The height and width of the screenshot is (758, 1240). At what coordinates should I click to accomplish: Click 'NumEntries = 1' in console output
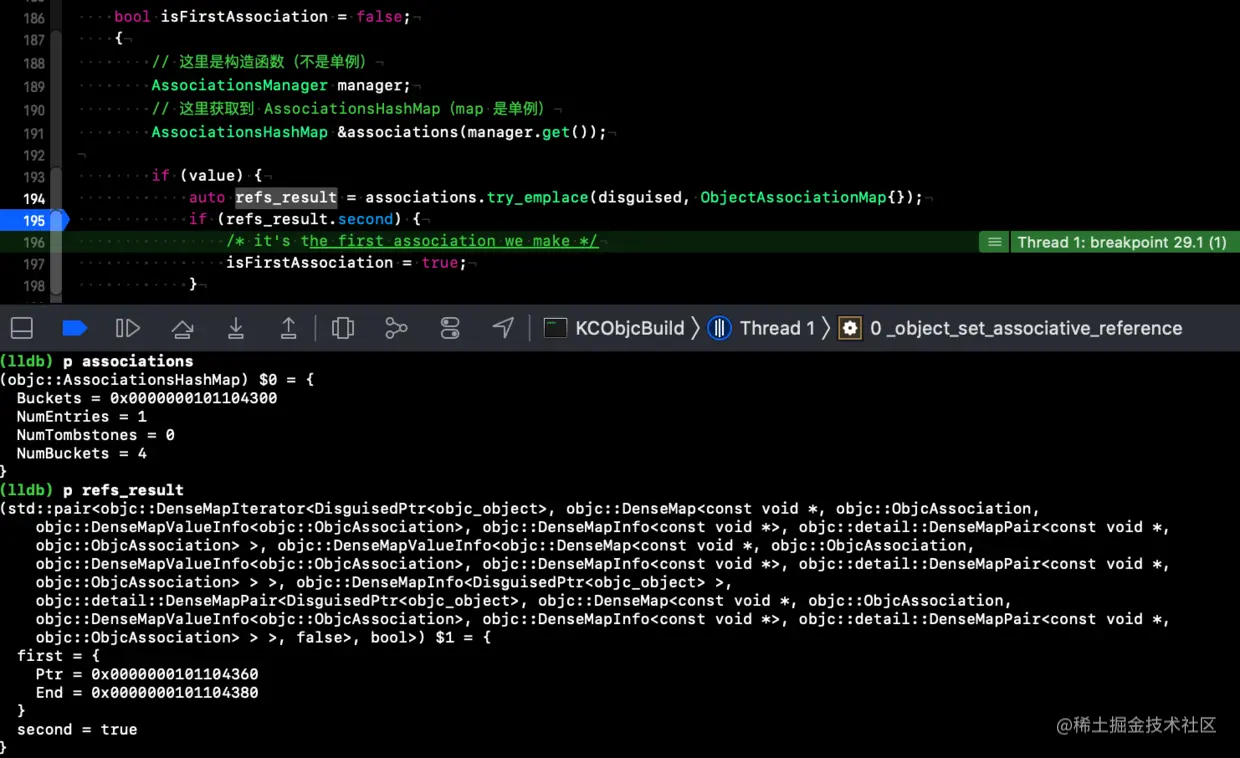point(82,416)
